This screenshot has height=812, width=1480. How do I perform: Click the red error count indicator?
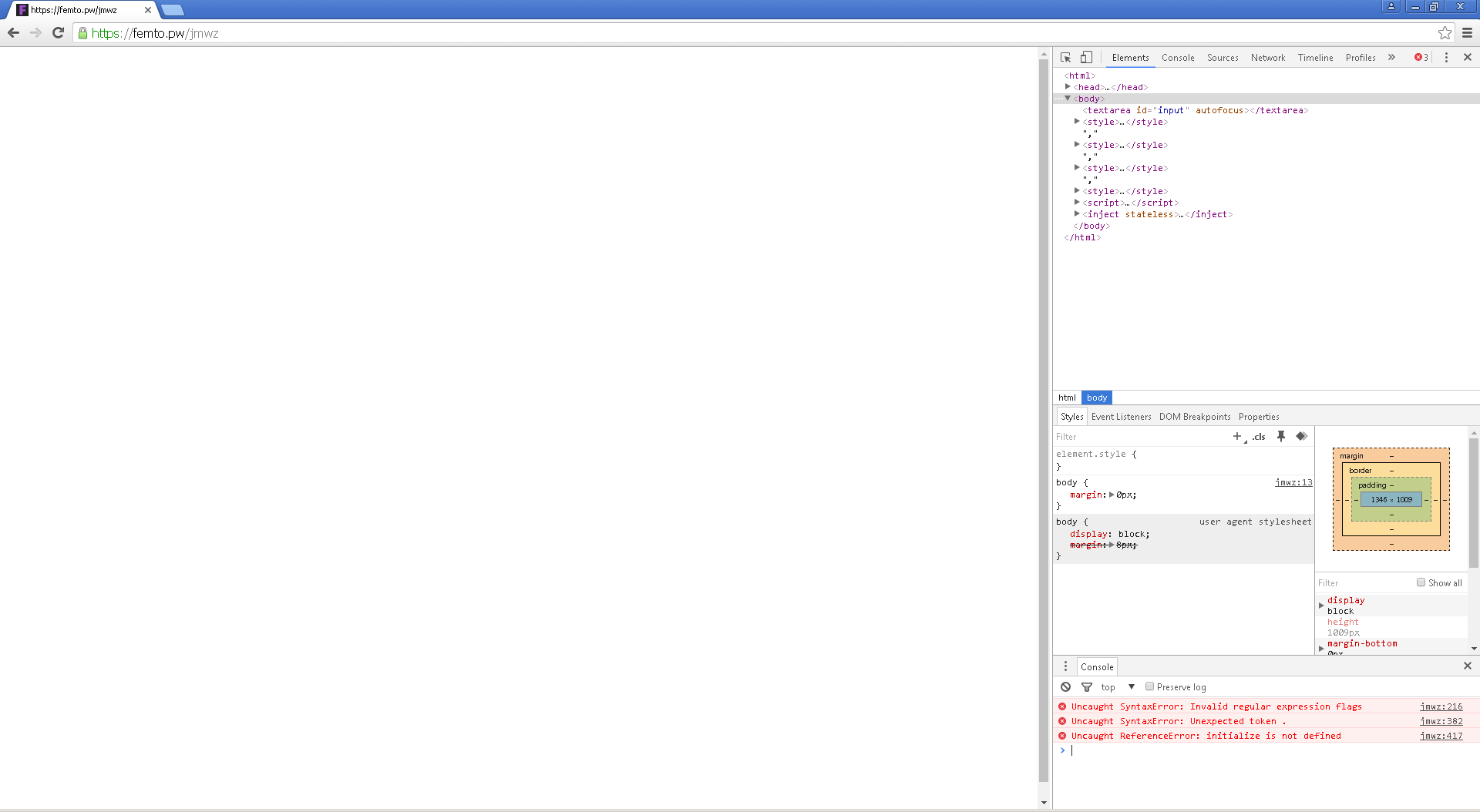click(1421, 58)
